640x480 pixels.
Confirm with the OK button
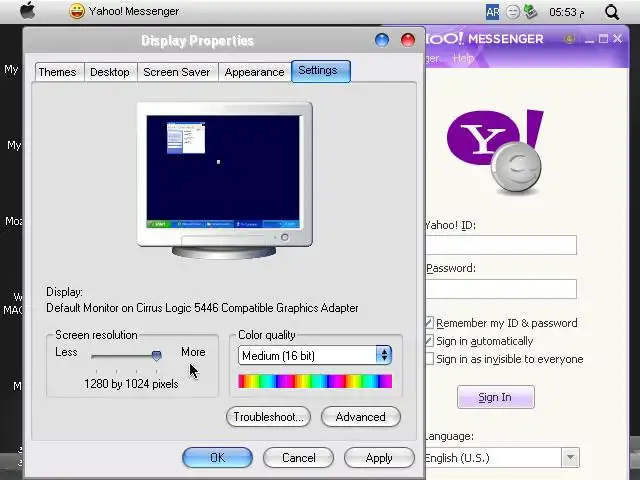pos(218,458)
